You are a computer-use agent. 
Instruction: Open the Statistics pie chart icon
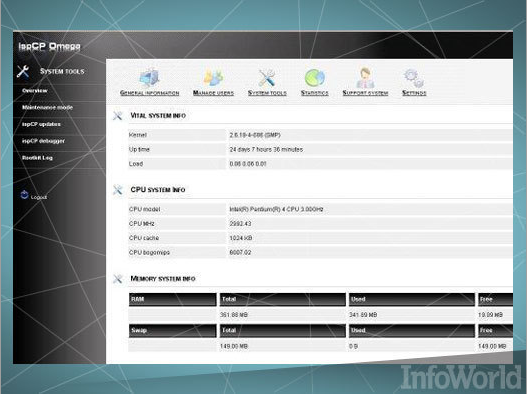click(315, 78)
